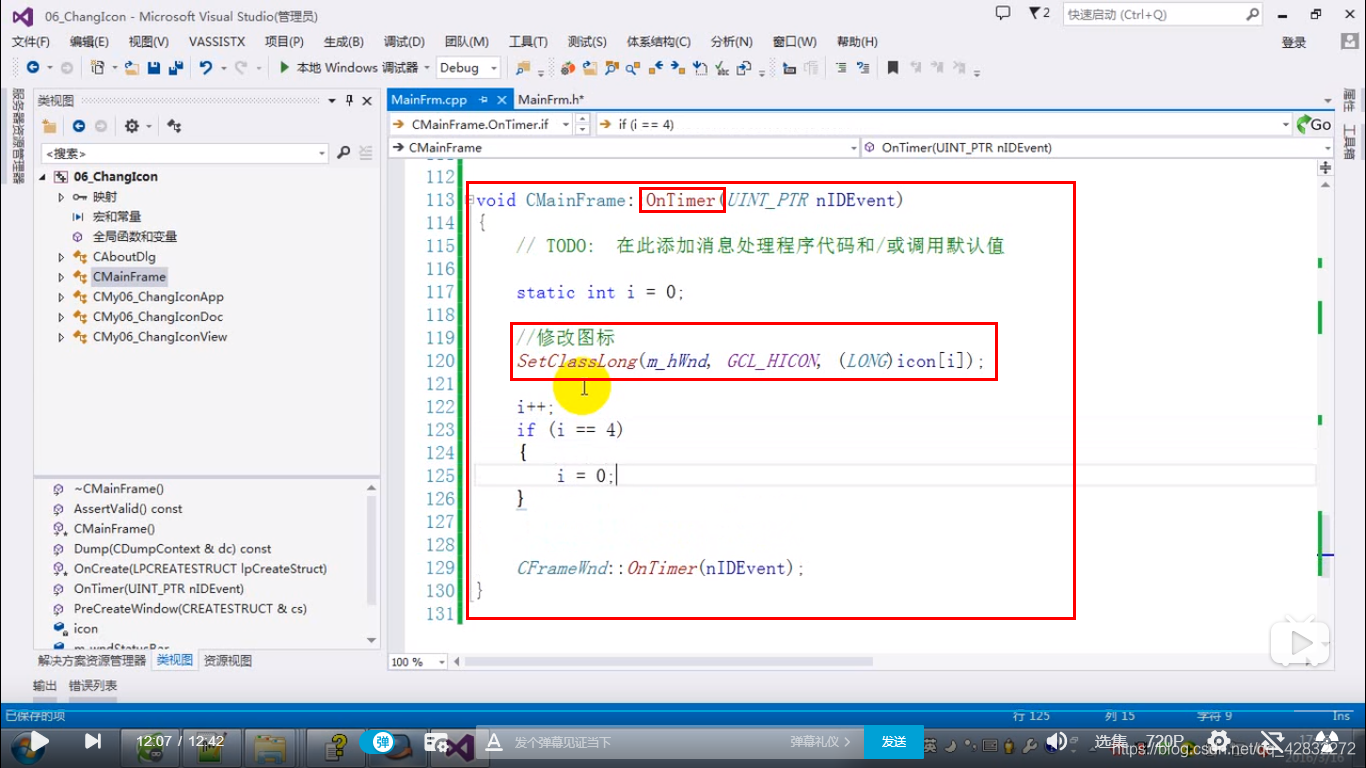Click the open file toolbar icon
This screenshot has height=768, width=1366.
pos(133,68)
